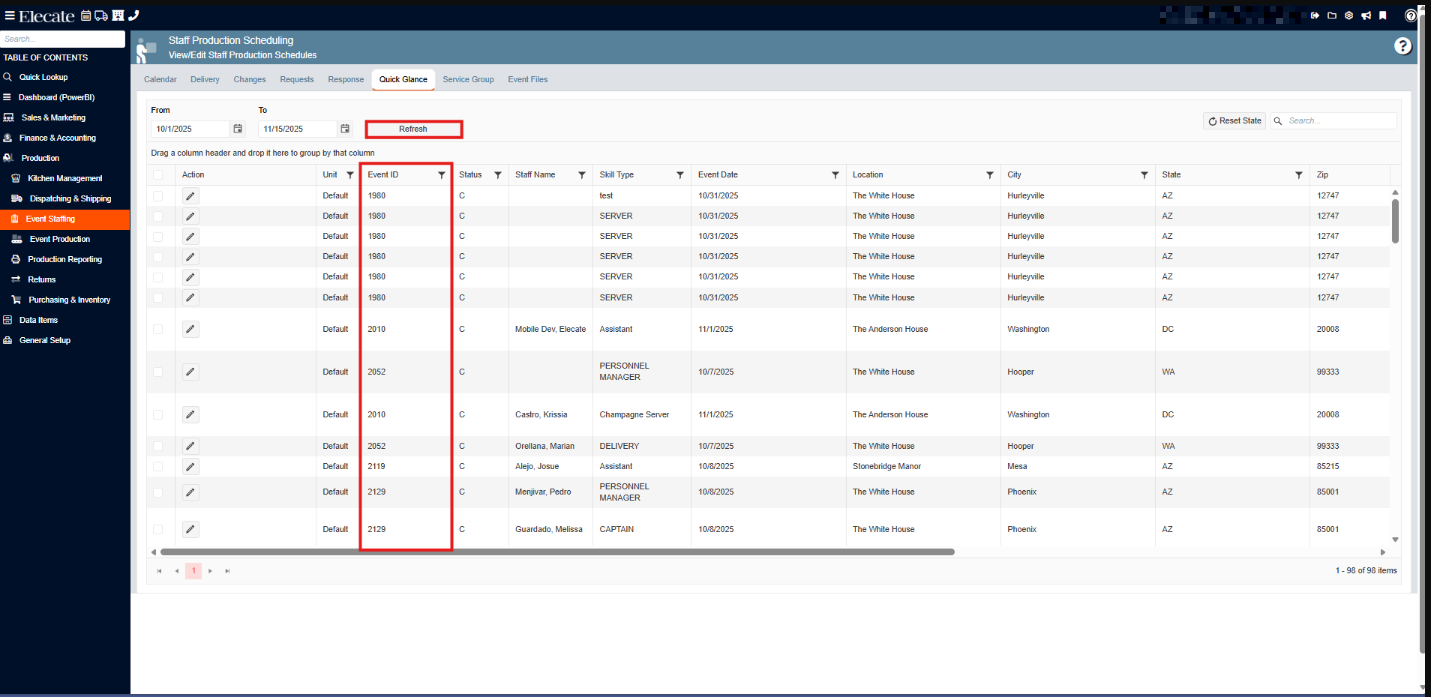
Task: Expand the Sales & Marketing menu section
Action: pos(53,118)
